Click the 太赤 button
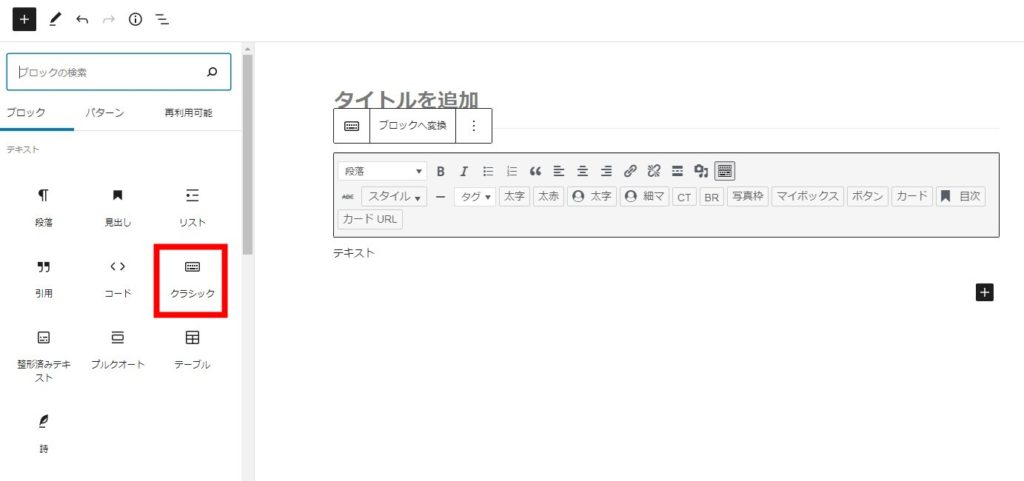Screen dimensions: 1024x481 [x=549, y=196]
